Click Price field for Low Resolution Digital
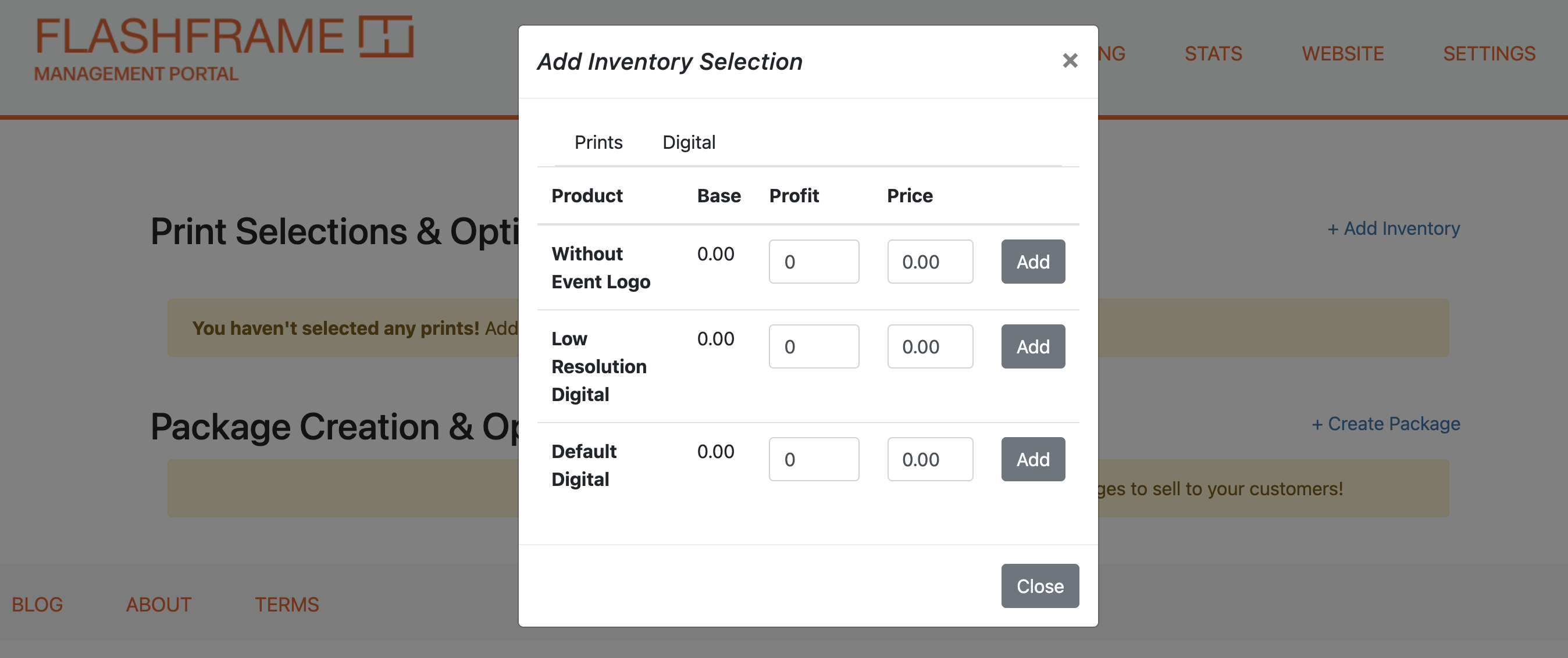 pyautogui.click(x=929, y=346)
